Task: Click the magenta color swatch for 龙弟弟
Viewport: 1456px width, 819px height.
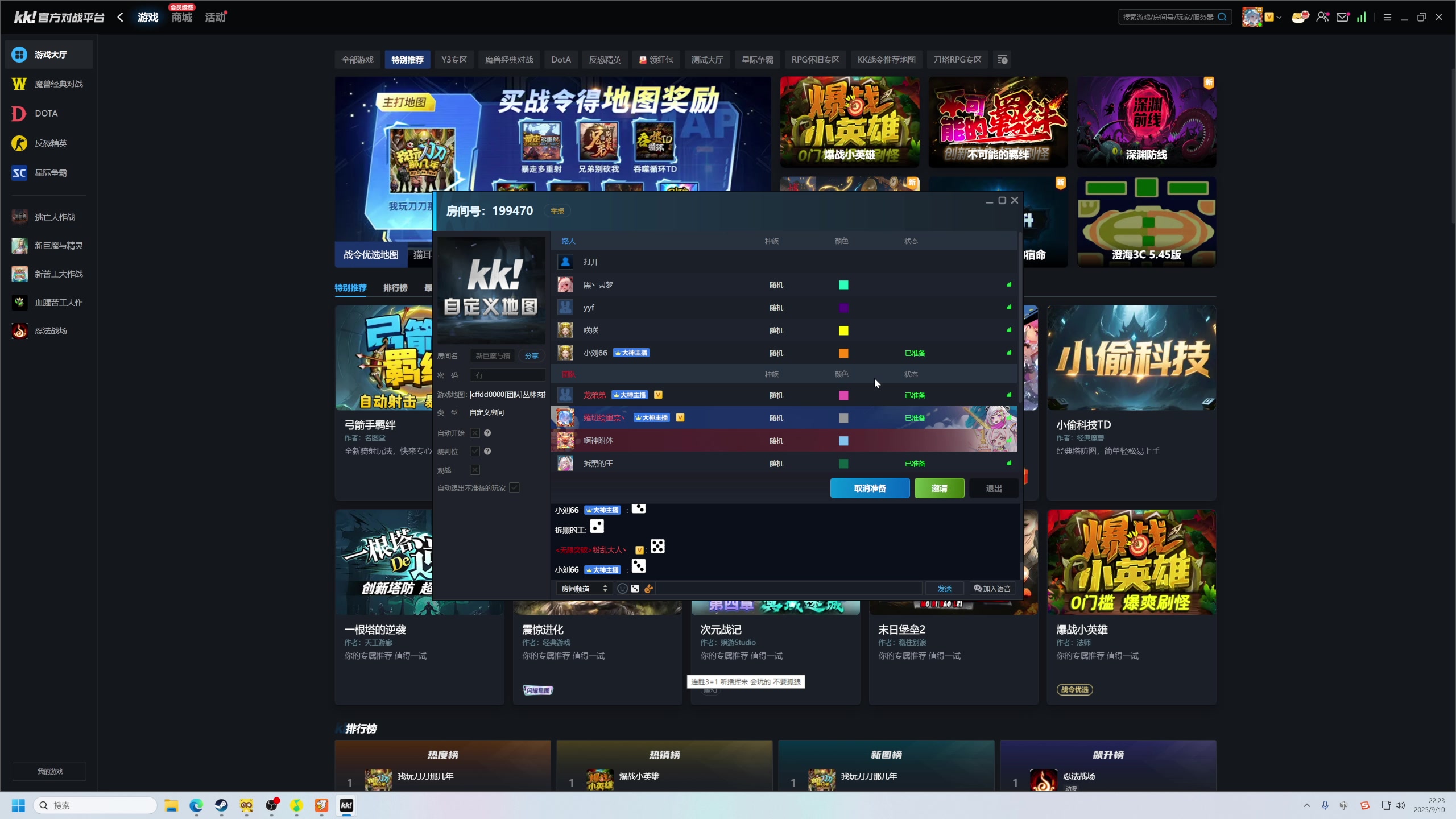Action: (843, 395)
